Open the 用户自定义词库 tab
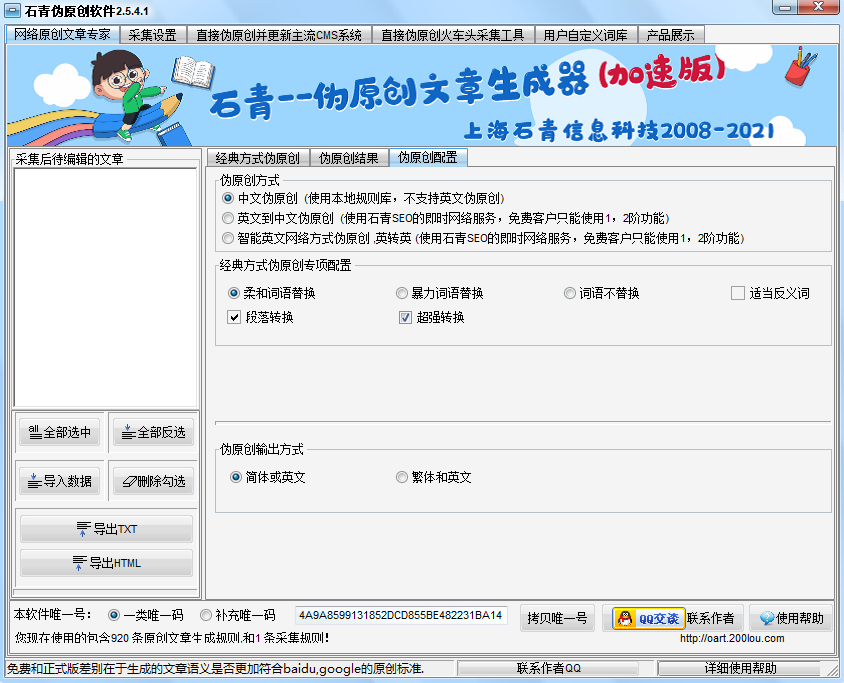Screen dimensions: 844x683 [584, 35]
